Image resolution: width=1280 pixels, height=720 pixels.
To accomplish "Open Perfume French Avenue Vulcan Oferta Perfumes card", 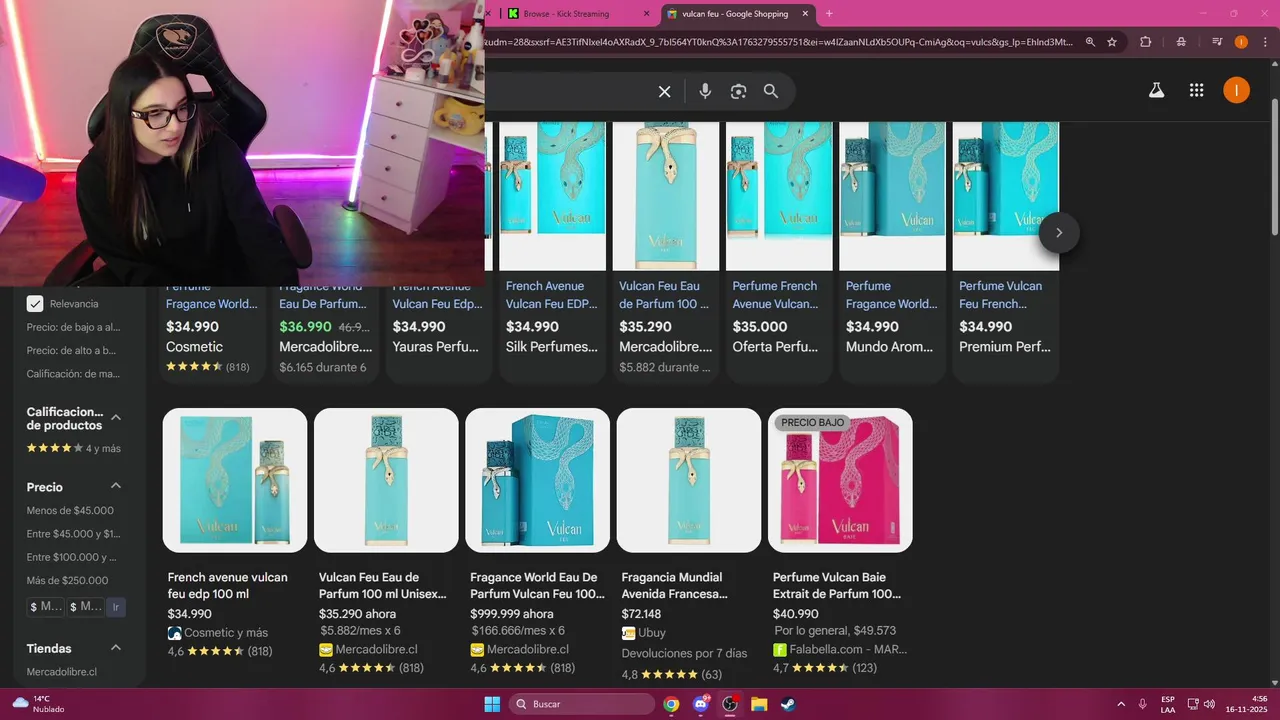I will (779, 250).
